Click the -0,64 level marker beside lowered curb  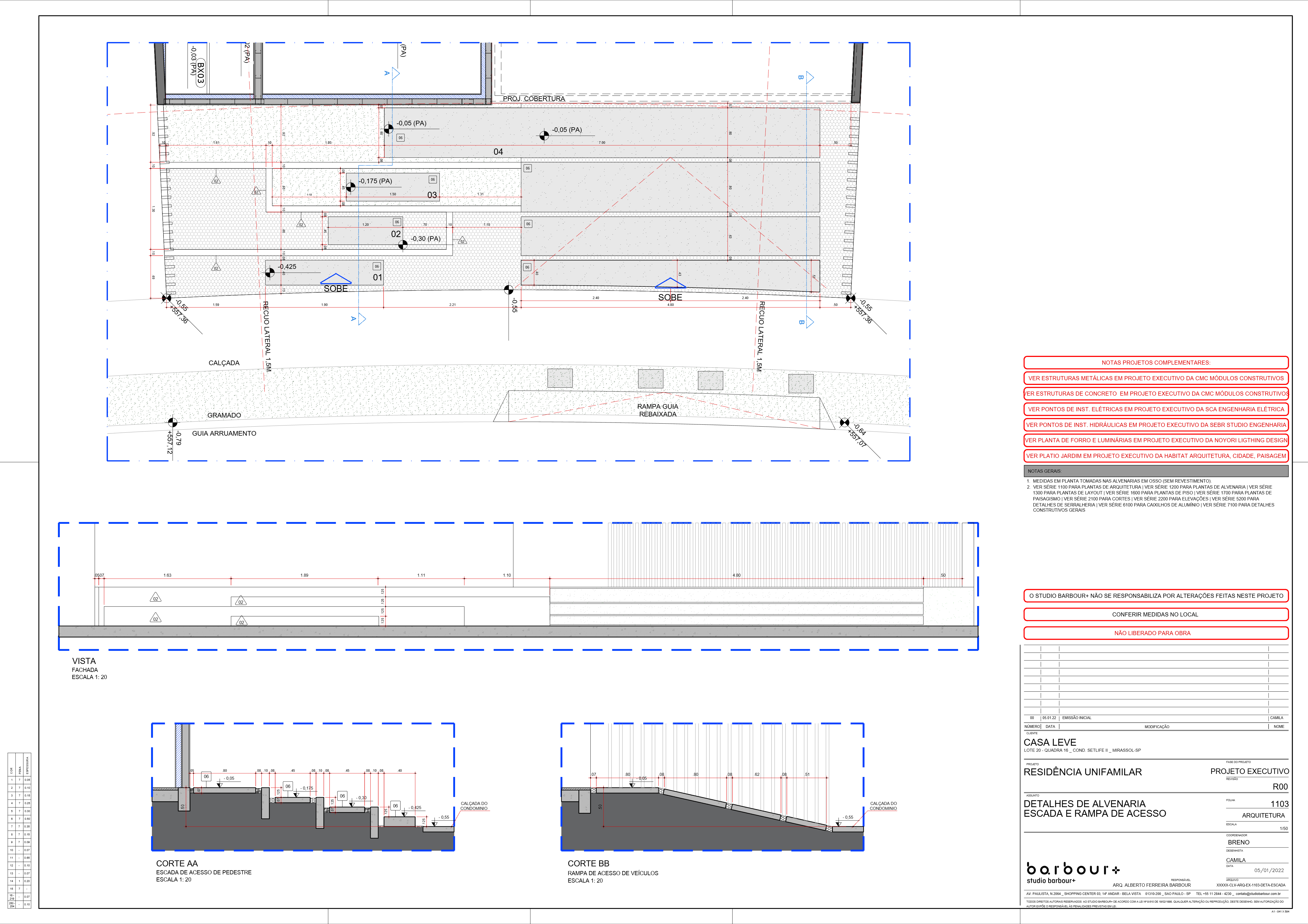845,423
